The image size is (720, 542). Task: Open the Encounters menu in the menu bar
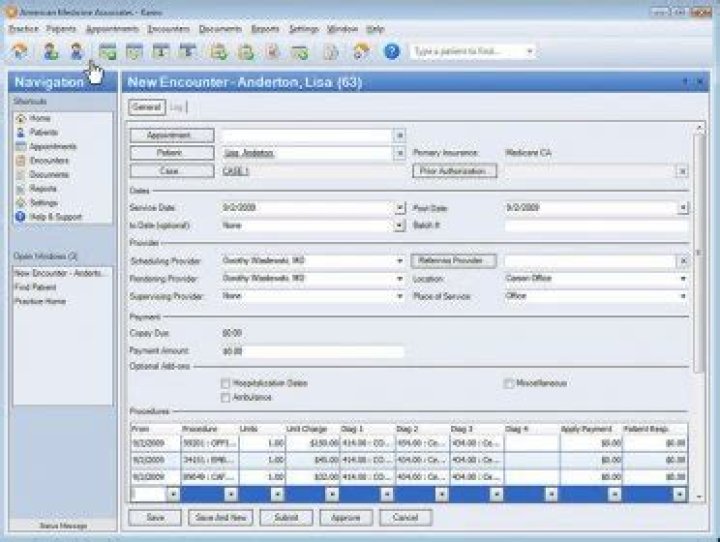[169, 29]
